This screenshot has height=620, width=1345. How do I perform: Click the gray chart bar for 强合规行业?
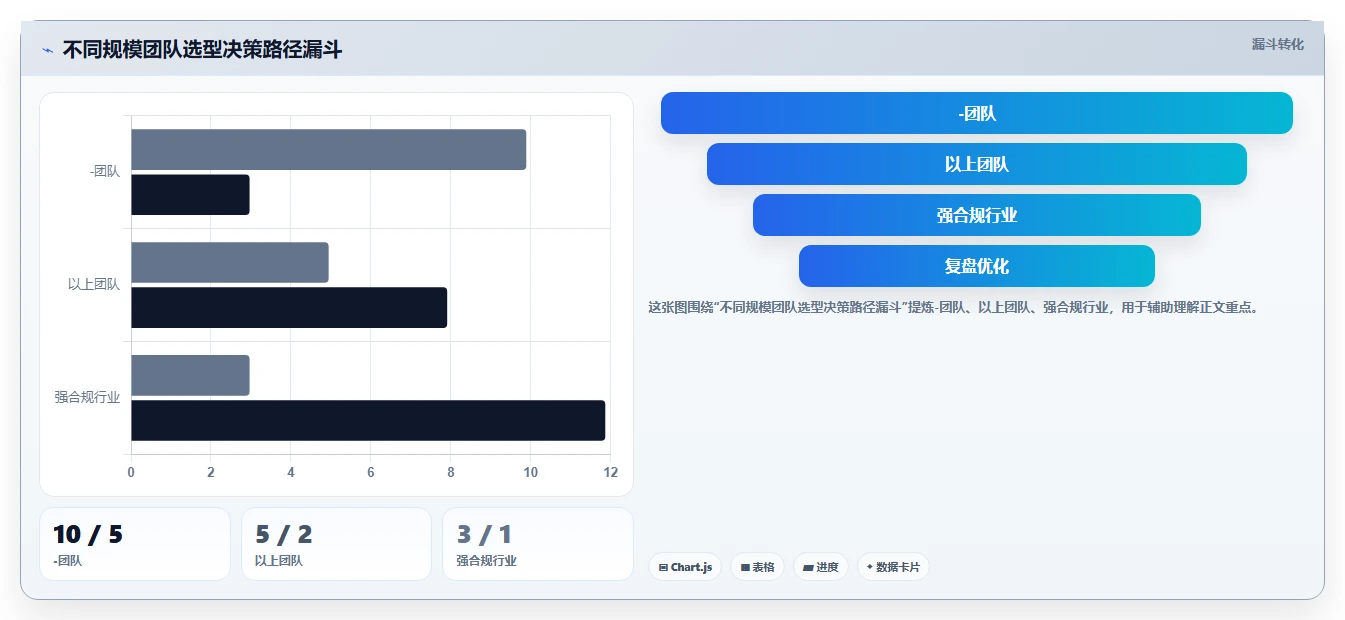point(190,375)
